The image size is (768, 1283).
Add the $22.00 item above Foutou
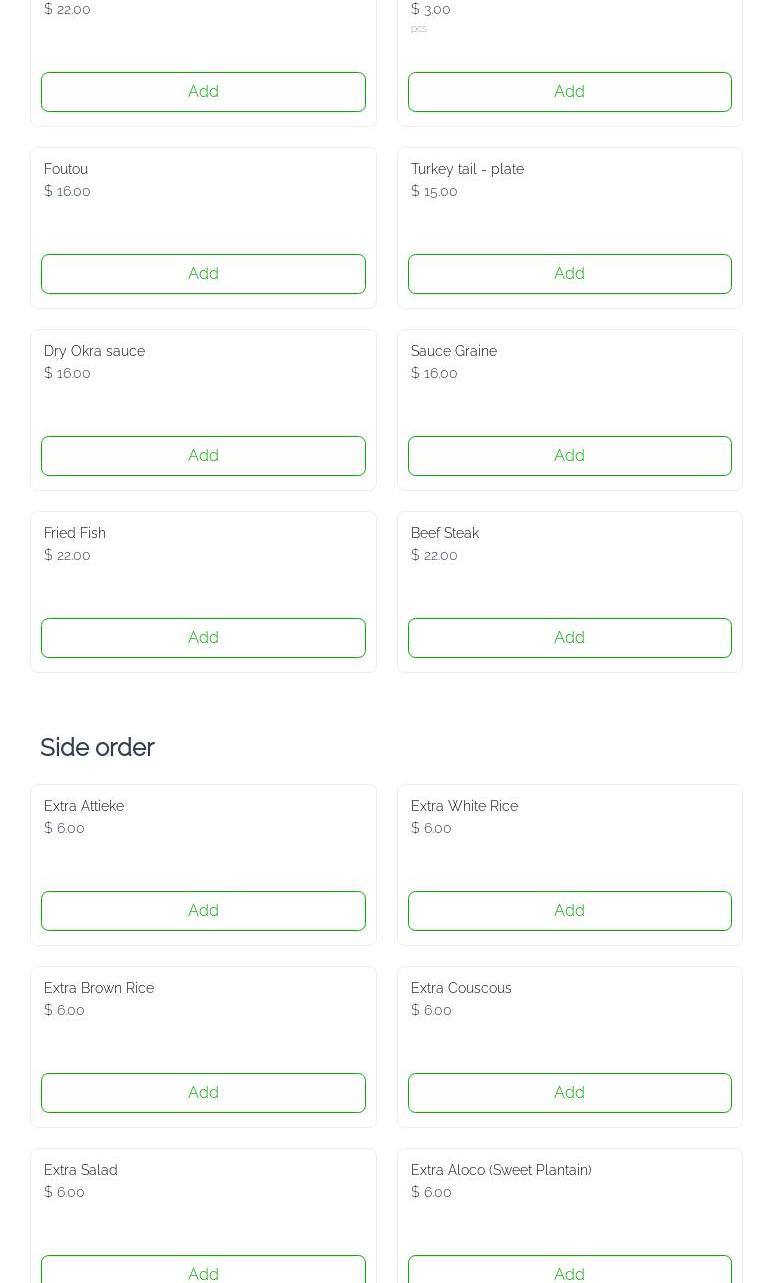pos(203,92)
